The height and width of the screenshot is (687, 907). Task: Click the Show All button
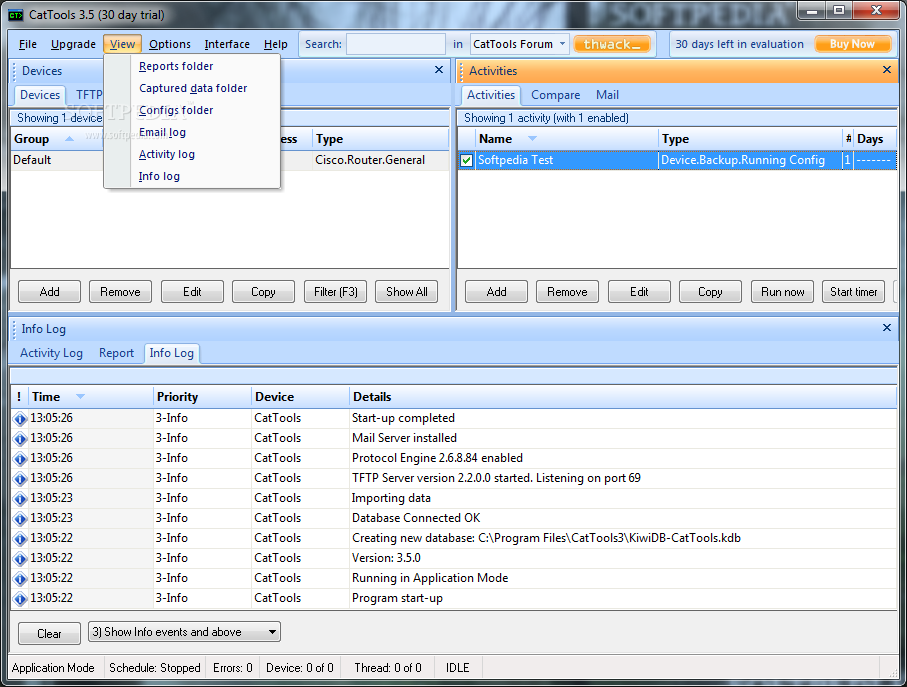point(407,292)
